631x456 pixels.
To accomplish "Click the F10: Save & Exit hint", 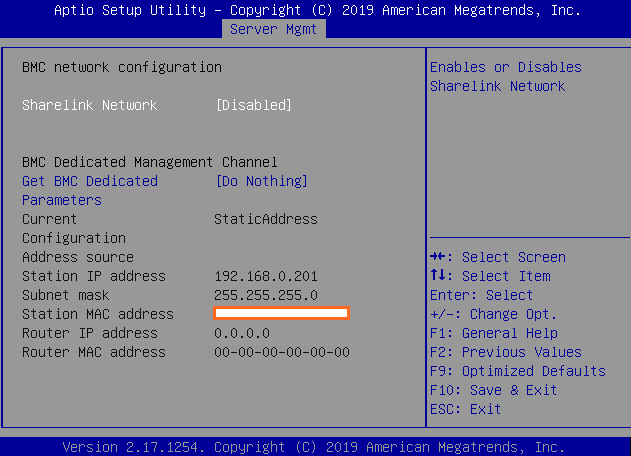I will (493, 390).
